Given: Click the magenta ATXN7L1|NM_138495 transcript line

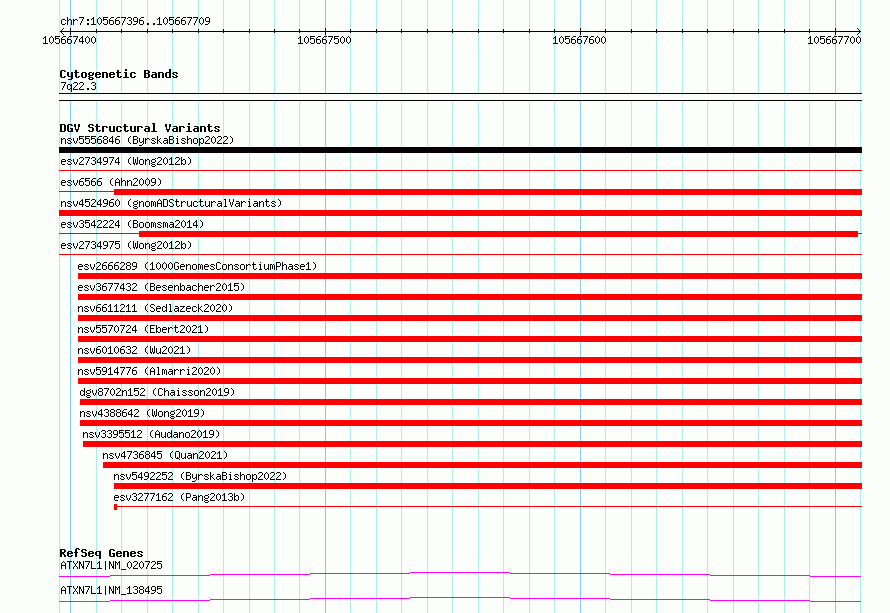Looking at the screenshot, I should tap(460, 599).
